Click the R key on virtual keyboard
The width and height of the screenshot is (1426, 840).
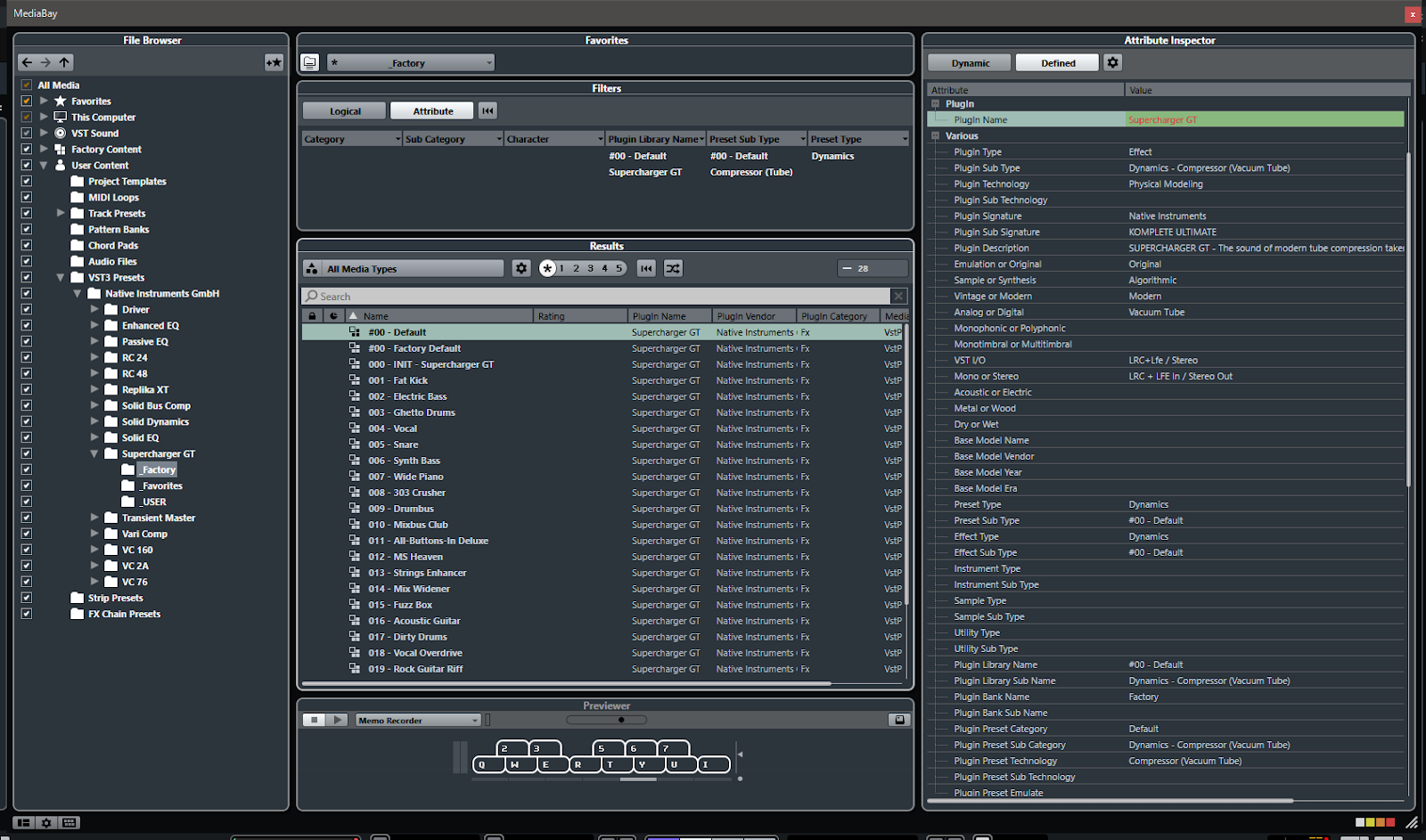[584, 764]
